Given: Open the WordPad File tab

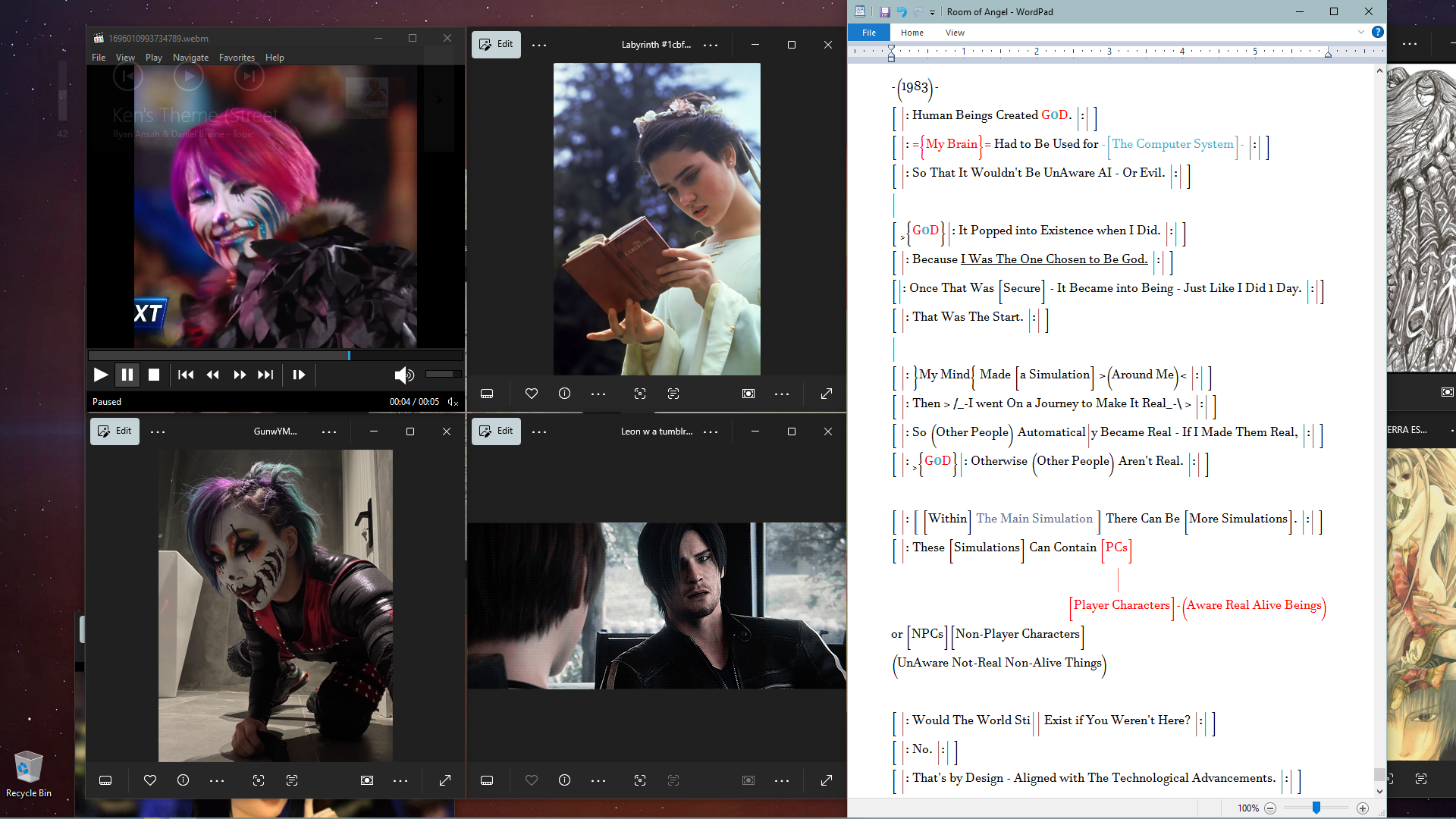Looking at the screenshot, I should point(869,33).
